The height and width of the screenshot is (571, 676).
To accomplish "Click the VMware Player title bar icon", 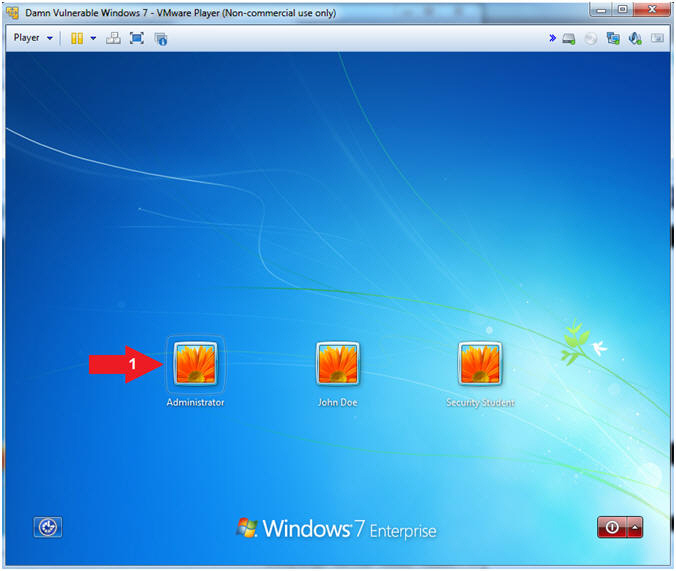I will (13, 13).
